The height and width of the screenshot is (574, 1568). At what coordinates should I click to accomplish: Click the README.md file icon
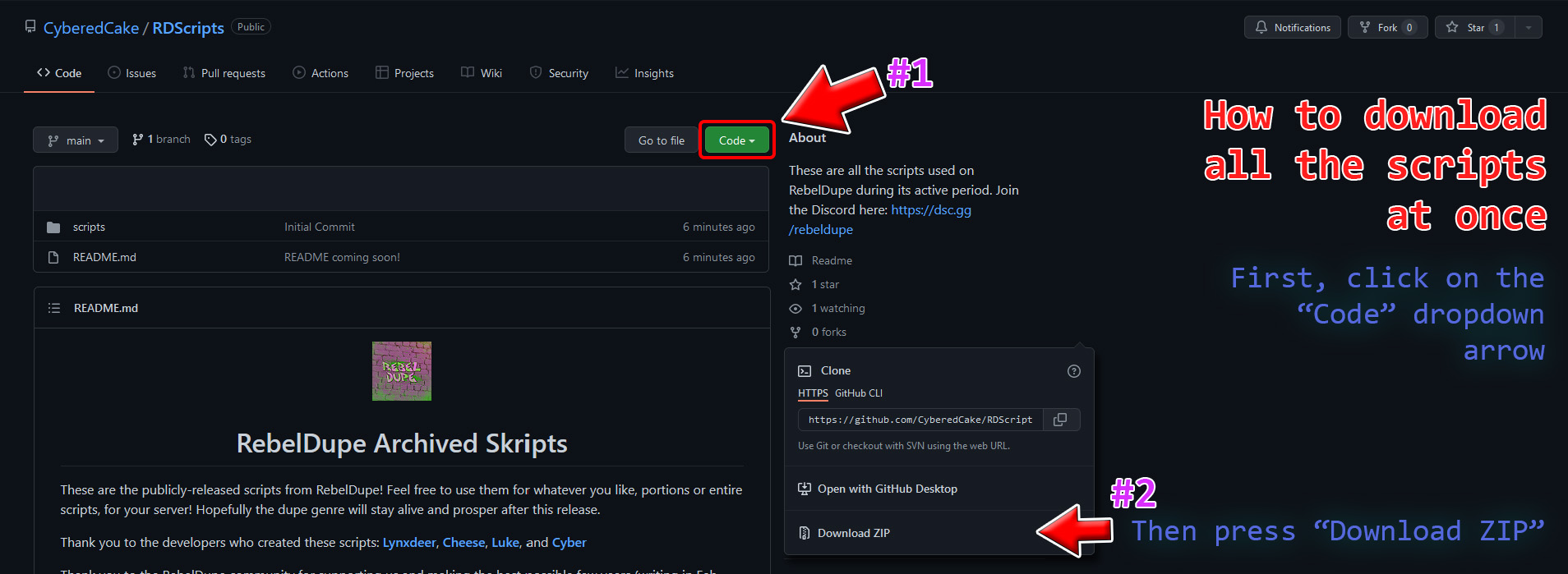(x=53, y=257)
